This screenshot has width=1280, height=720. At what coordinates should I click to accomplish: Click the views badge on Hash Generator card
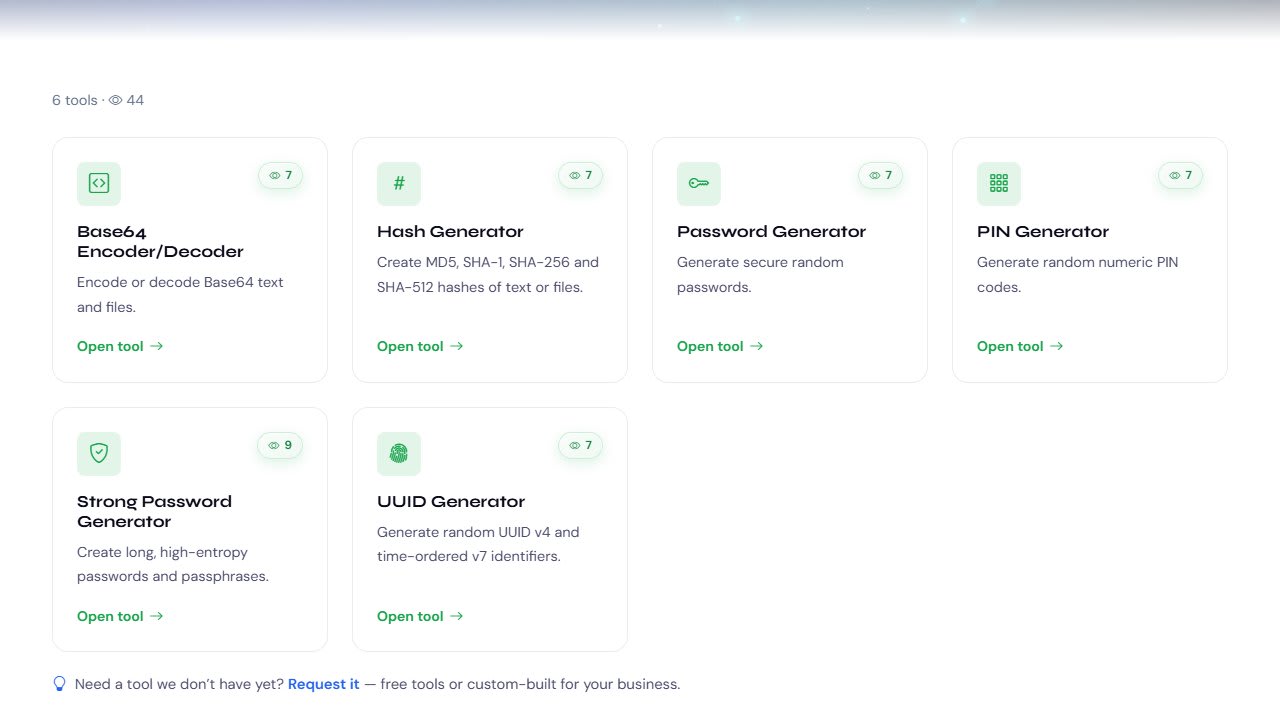[x=580, y=175]
